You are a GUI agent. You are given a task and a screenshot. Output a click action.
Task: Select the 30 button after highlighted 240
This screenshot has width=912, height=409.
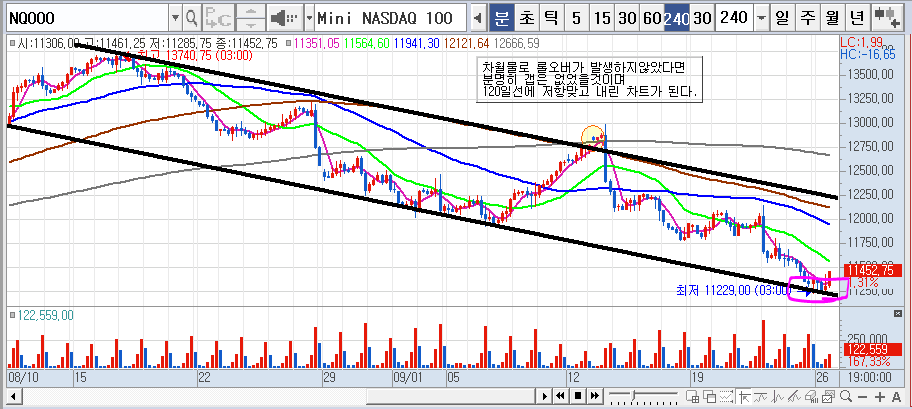click(702, 18)
